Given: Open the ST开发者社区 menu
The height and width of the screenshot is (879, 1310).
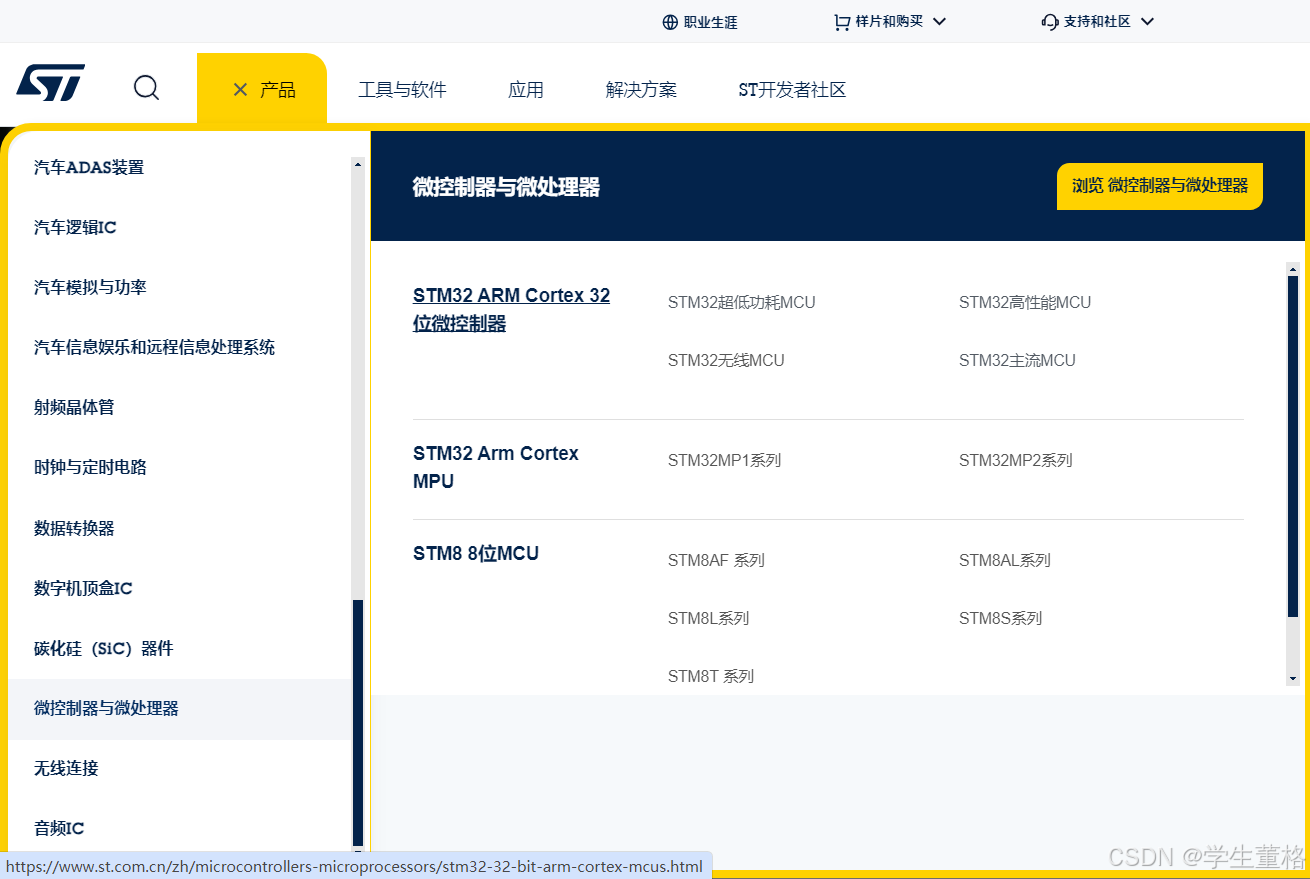Looking at the screenshot, I should 792,90.
